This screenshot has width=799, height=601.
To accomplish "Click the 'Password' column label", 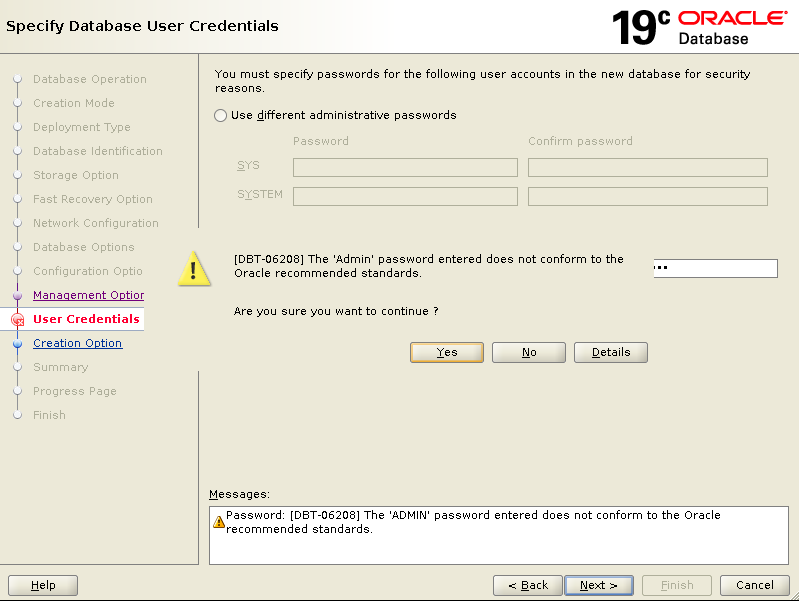I will pos(321,141).
